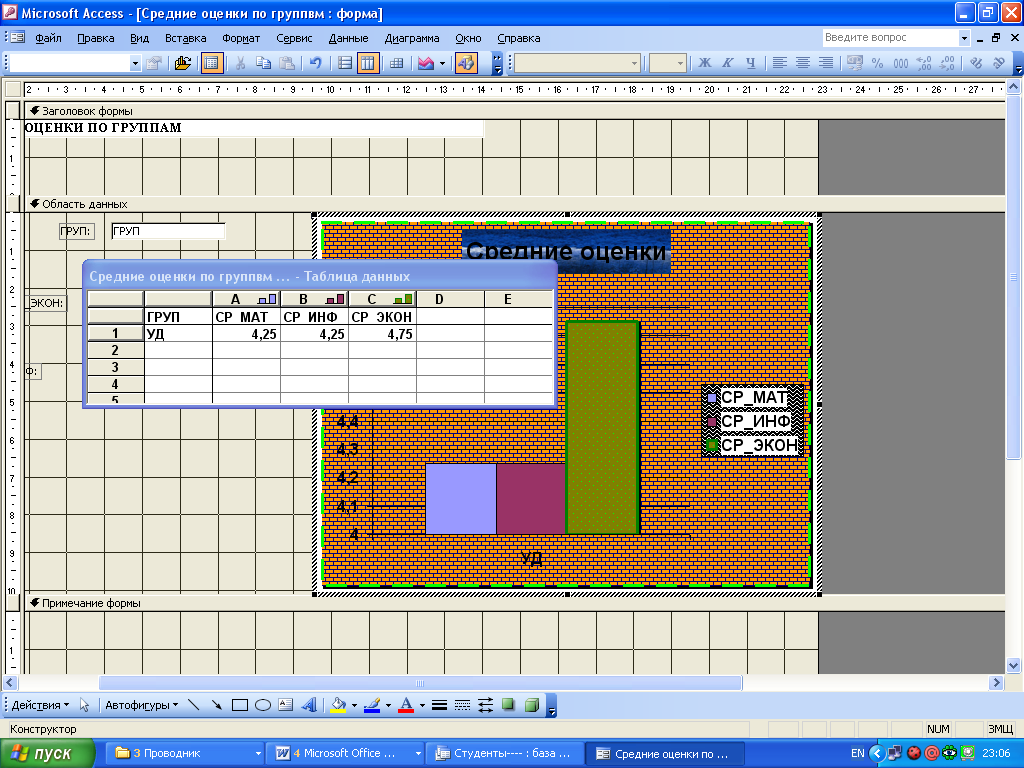This screenshot has width=1024, height=768.
Task: Choose the Select Objects pointer tool
Action: click(84, 705)
